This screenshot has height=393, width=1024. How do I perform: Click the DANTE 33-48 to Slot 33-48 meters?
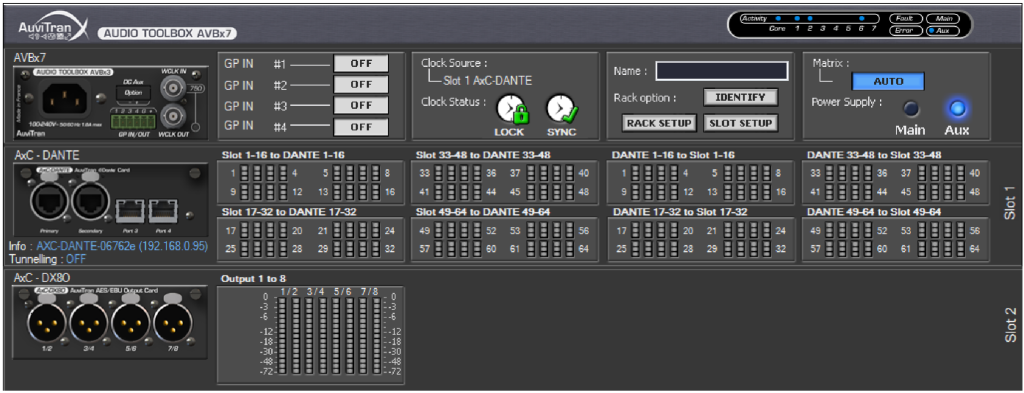click(896, 183)
